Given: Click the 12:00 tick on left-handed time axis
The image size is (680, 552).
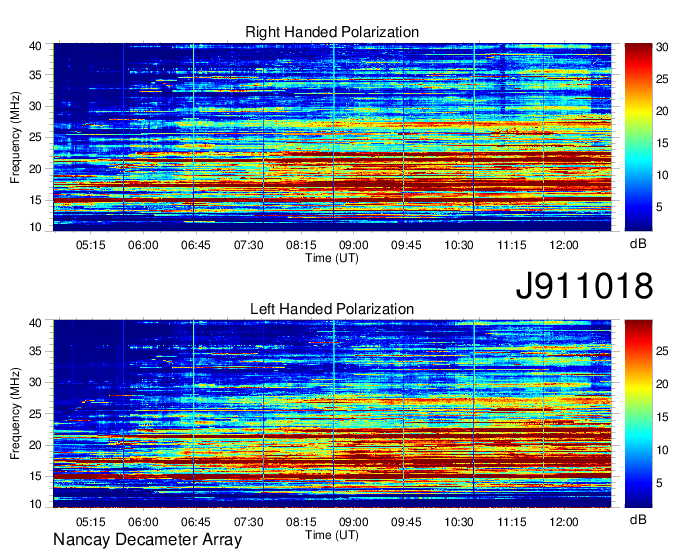Looking at the screenshot, I should tap(564, 522).
